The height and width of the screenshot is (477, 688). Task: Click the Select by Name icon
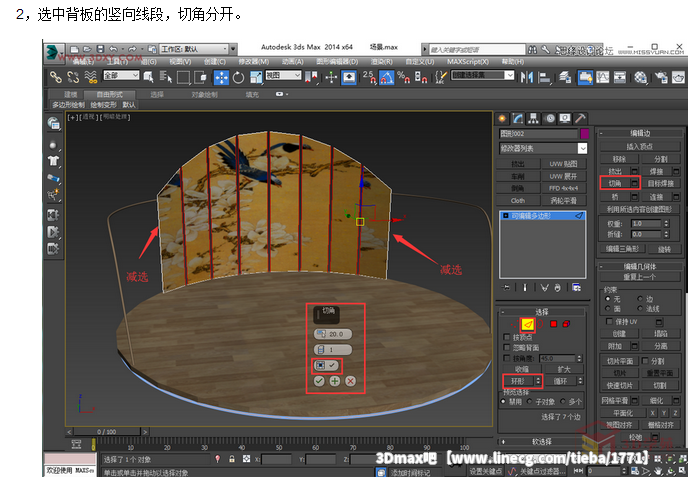[165, 78]
